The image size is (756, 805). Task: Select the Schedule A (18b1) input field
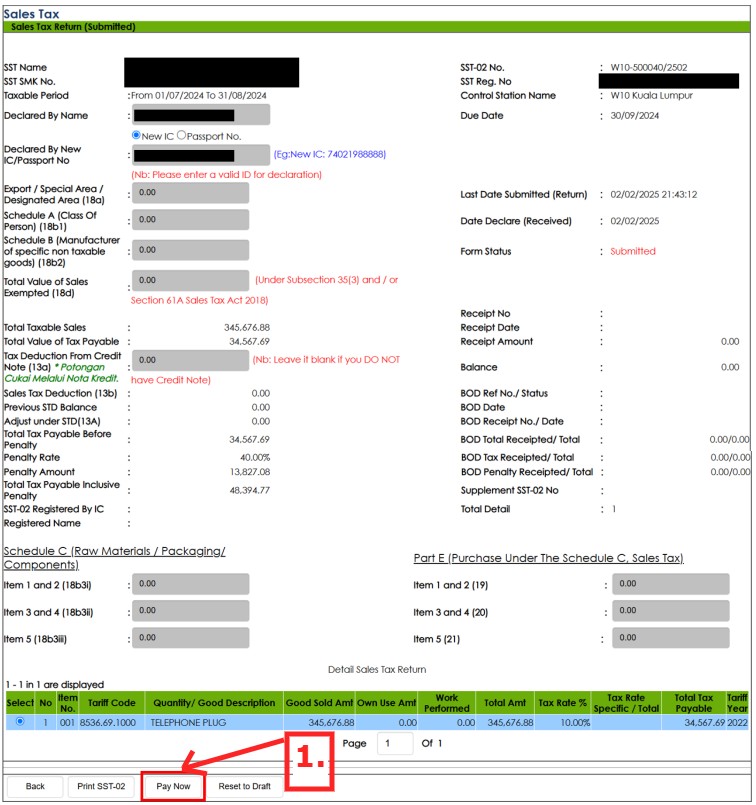(x=190, y=220)
